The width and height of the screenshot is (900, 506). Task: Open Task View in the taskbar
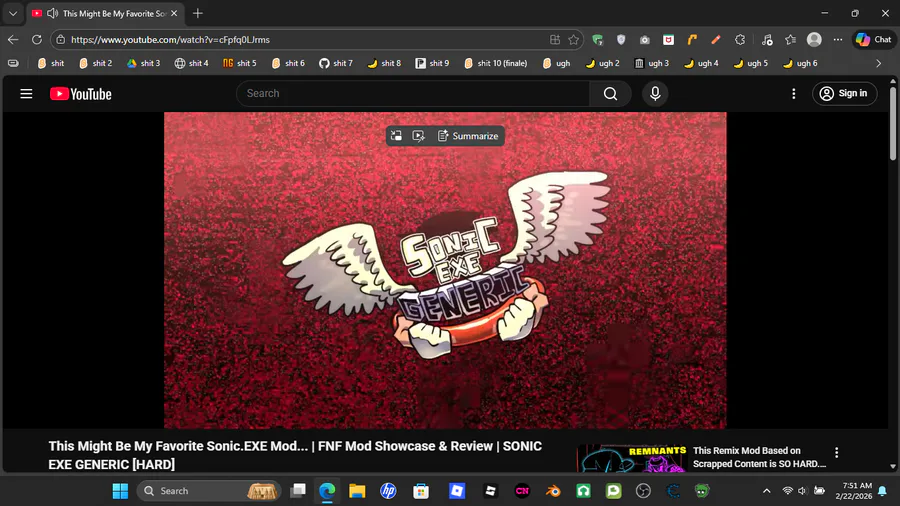click(x=298, y=491)
